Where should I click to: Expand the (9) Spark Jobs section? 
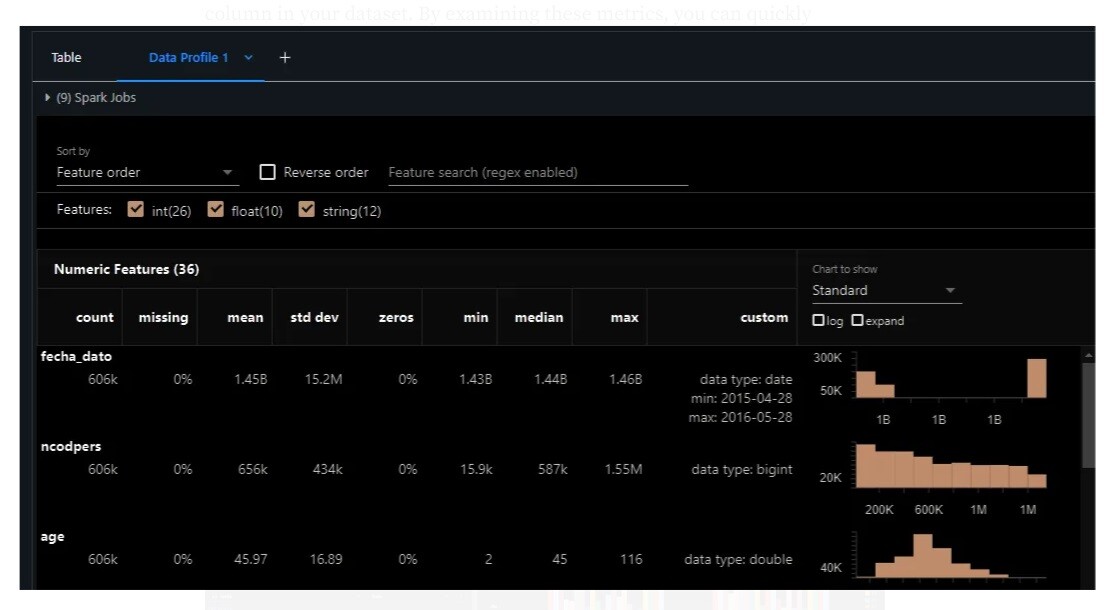pos(47,97)
